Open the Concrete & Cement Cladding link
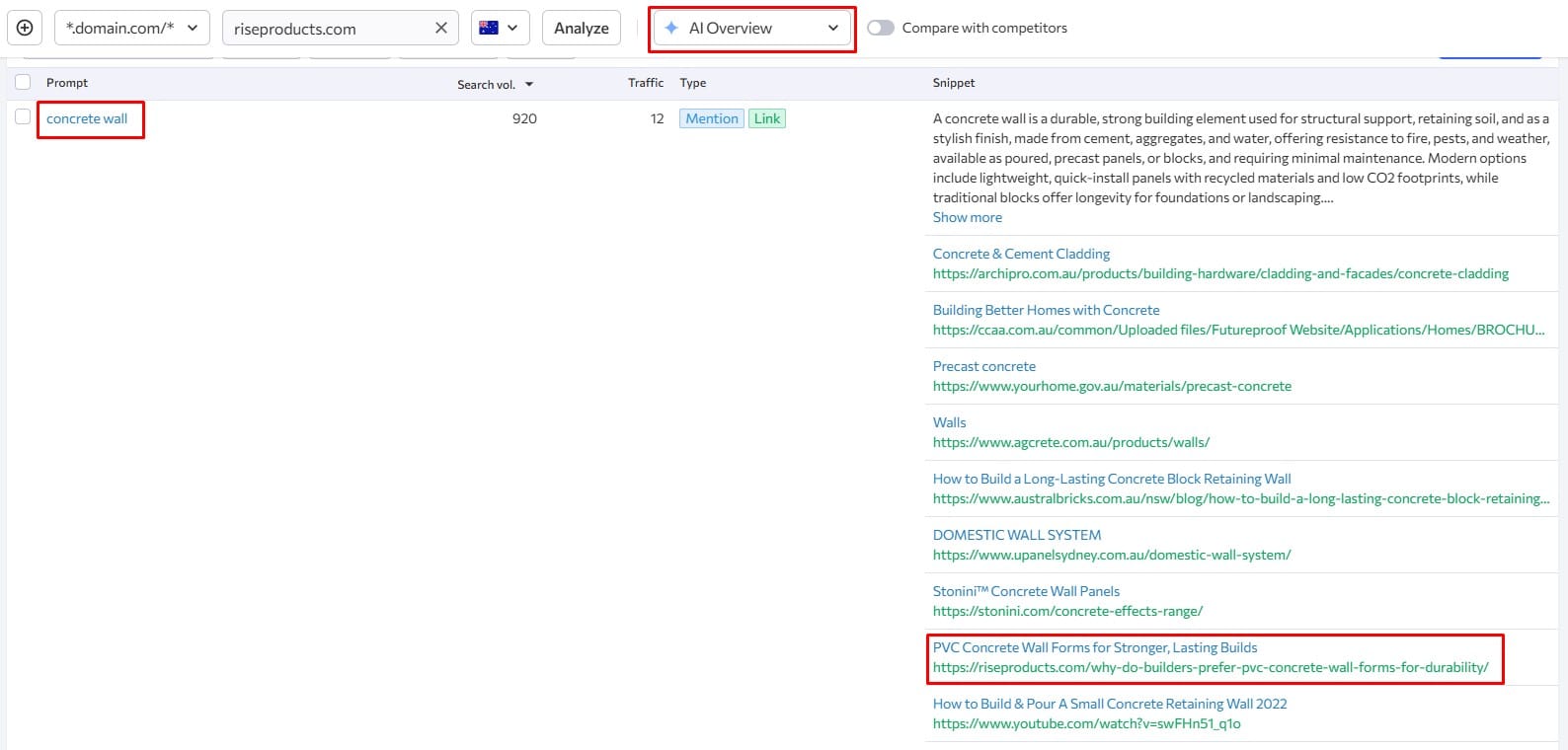 (x=1021, y=254)
